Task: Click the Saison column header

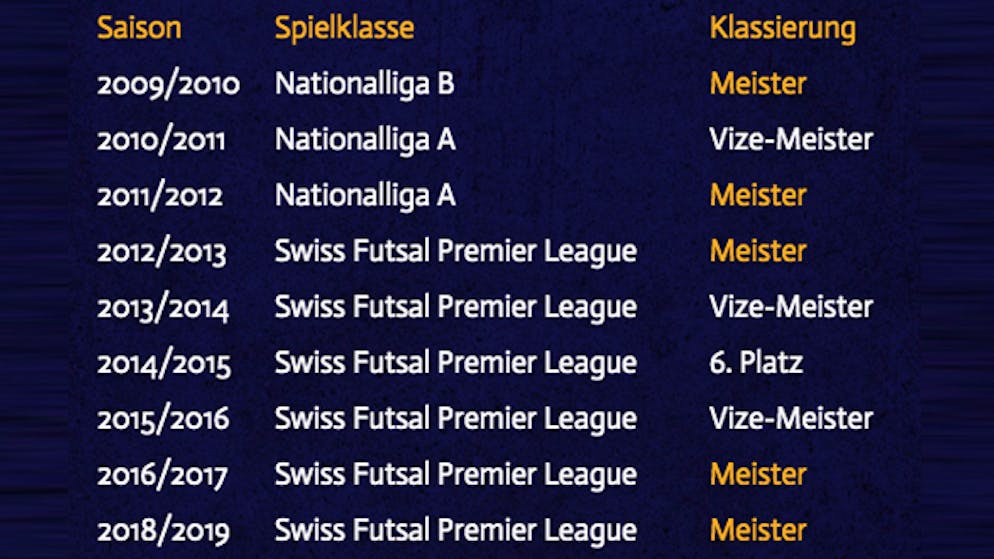Action: point(139,28)
